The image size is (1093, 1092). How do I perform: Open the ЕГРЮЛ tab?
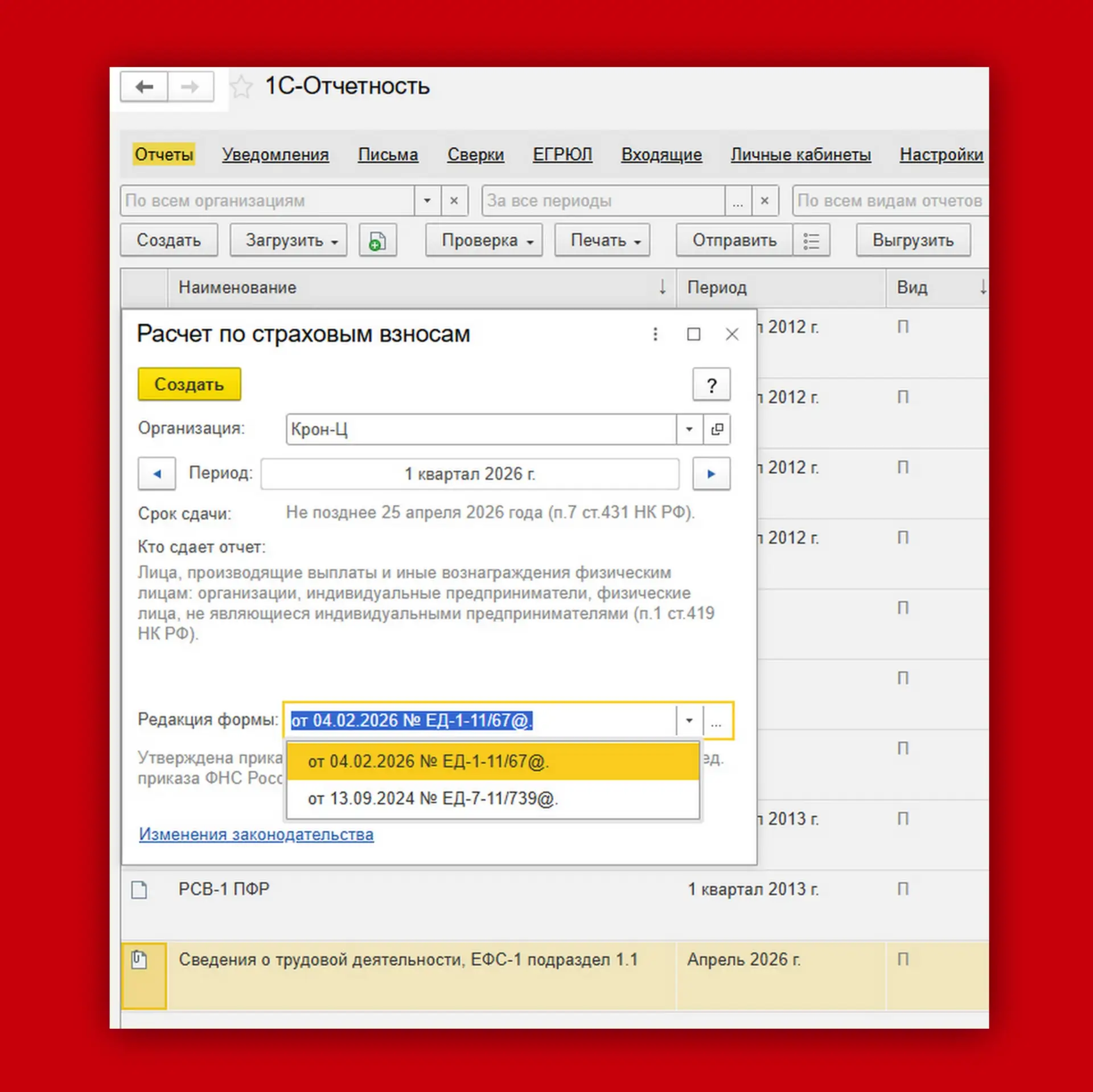(x=562, y=155)
